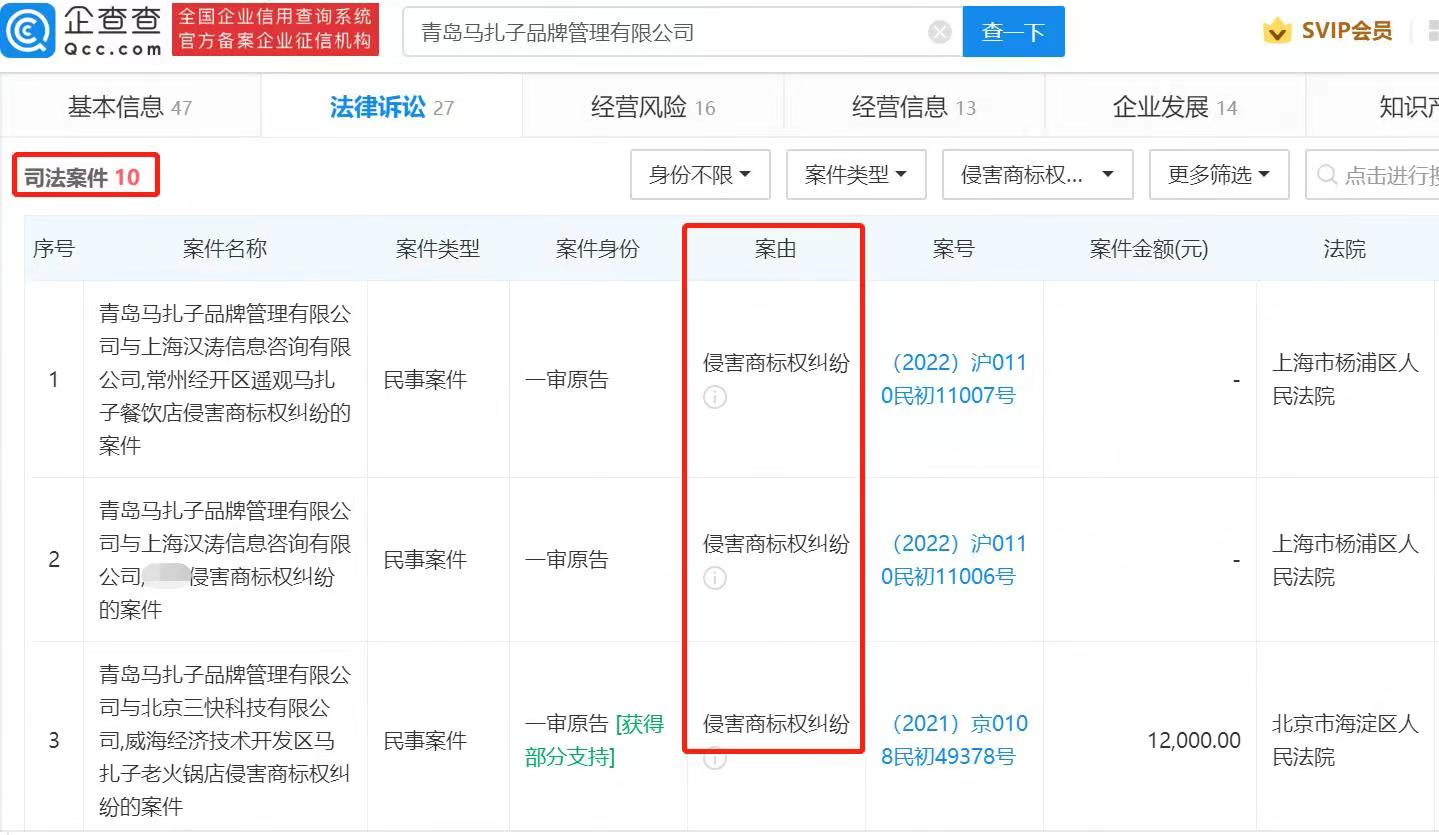The height and width of the screenshot is (835, 1439).
Task: Click 民事案件 in row 3
Action: click(x=425, y=740)
